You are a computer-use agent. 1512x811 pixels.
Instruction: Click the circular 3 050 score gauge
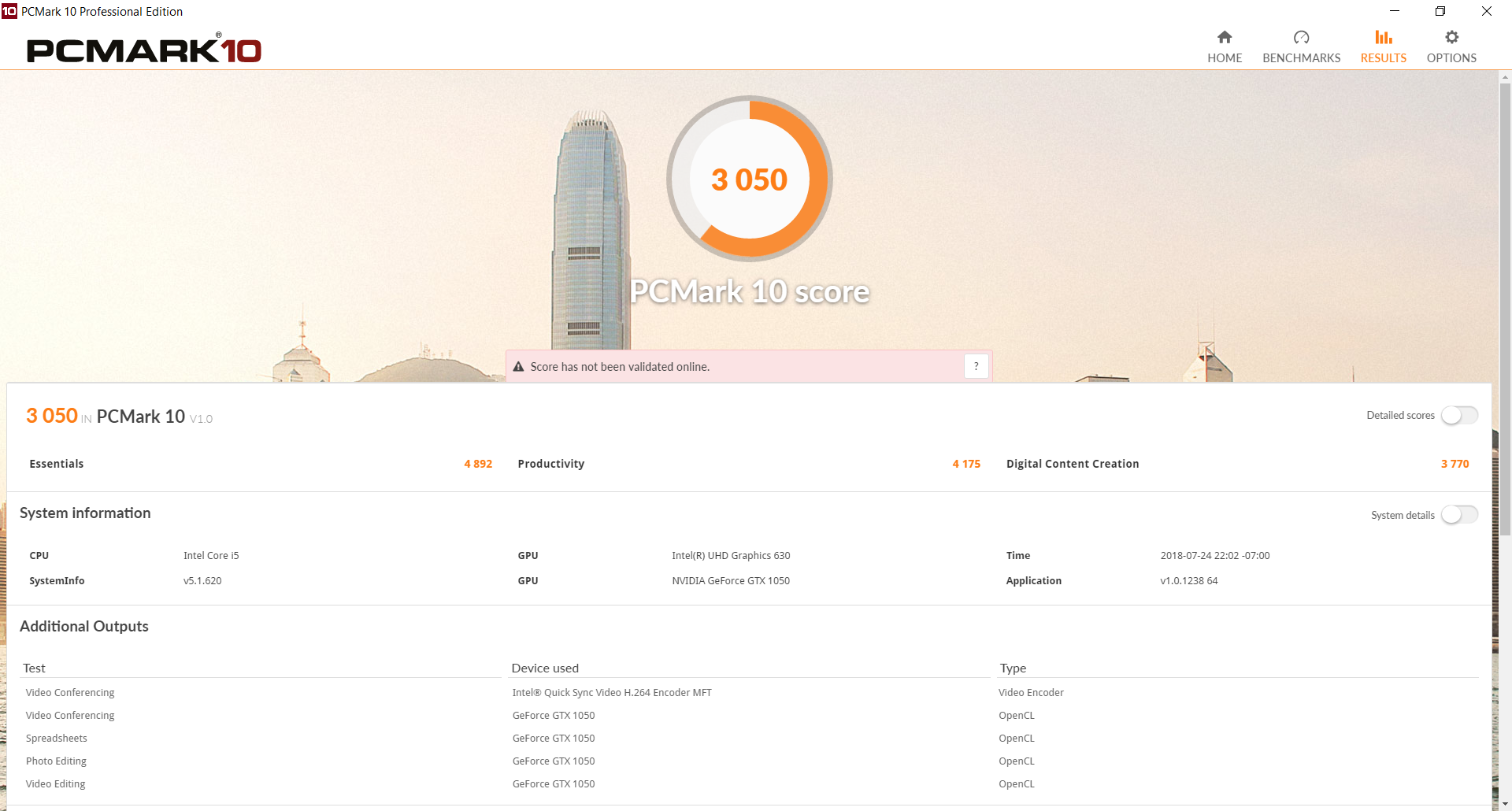click(750, 179)
